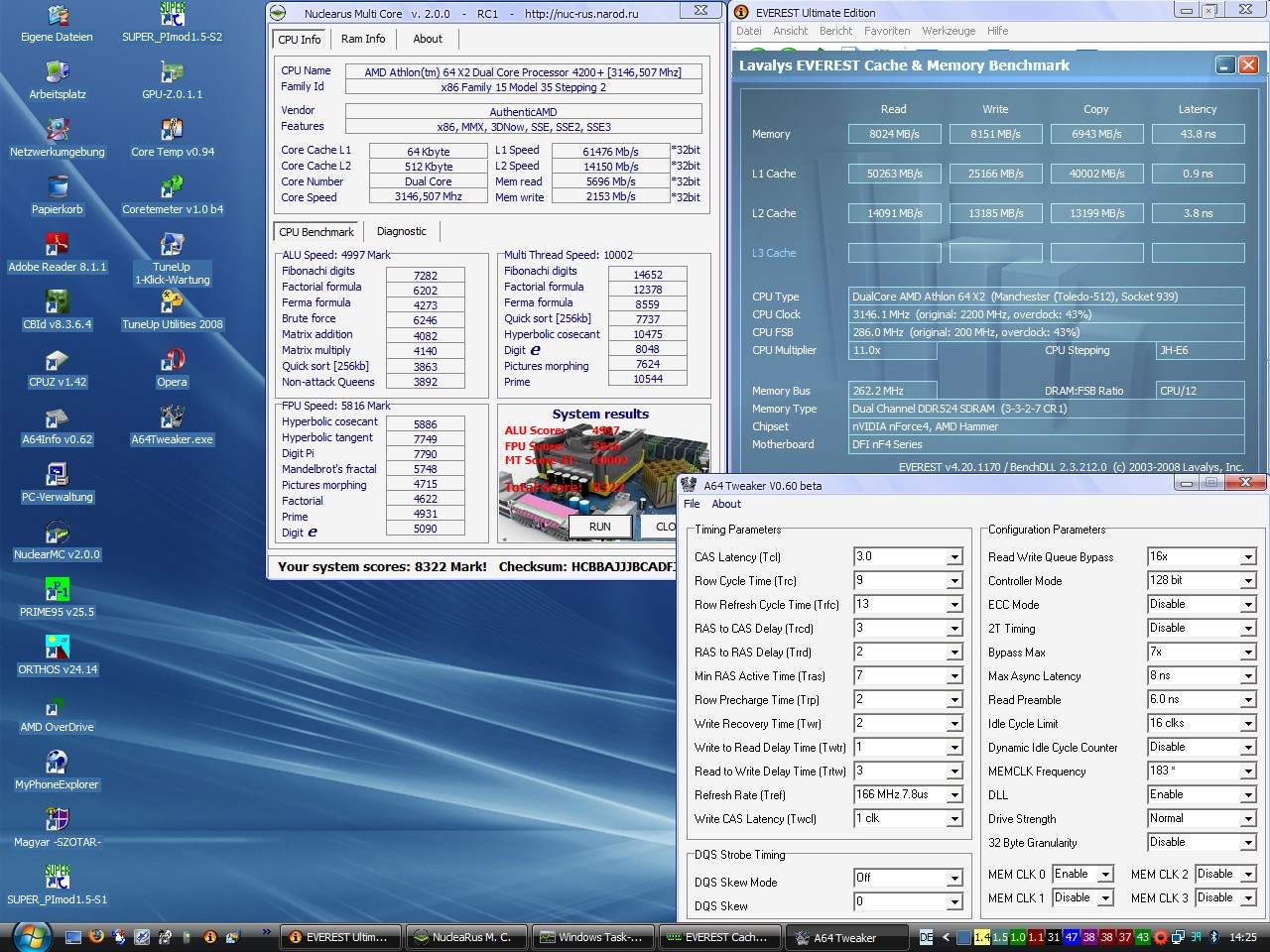Open the Arbeitsplatz desktop icon

57,81
